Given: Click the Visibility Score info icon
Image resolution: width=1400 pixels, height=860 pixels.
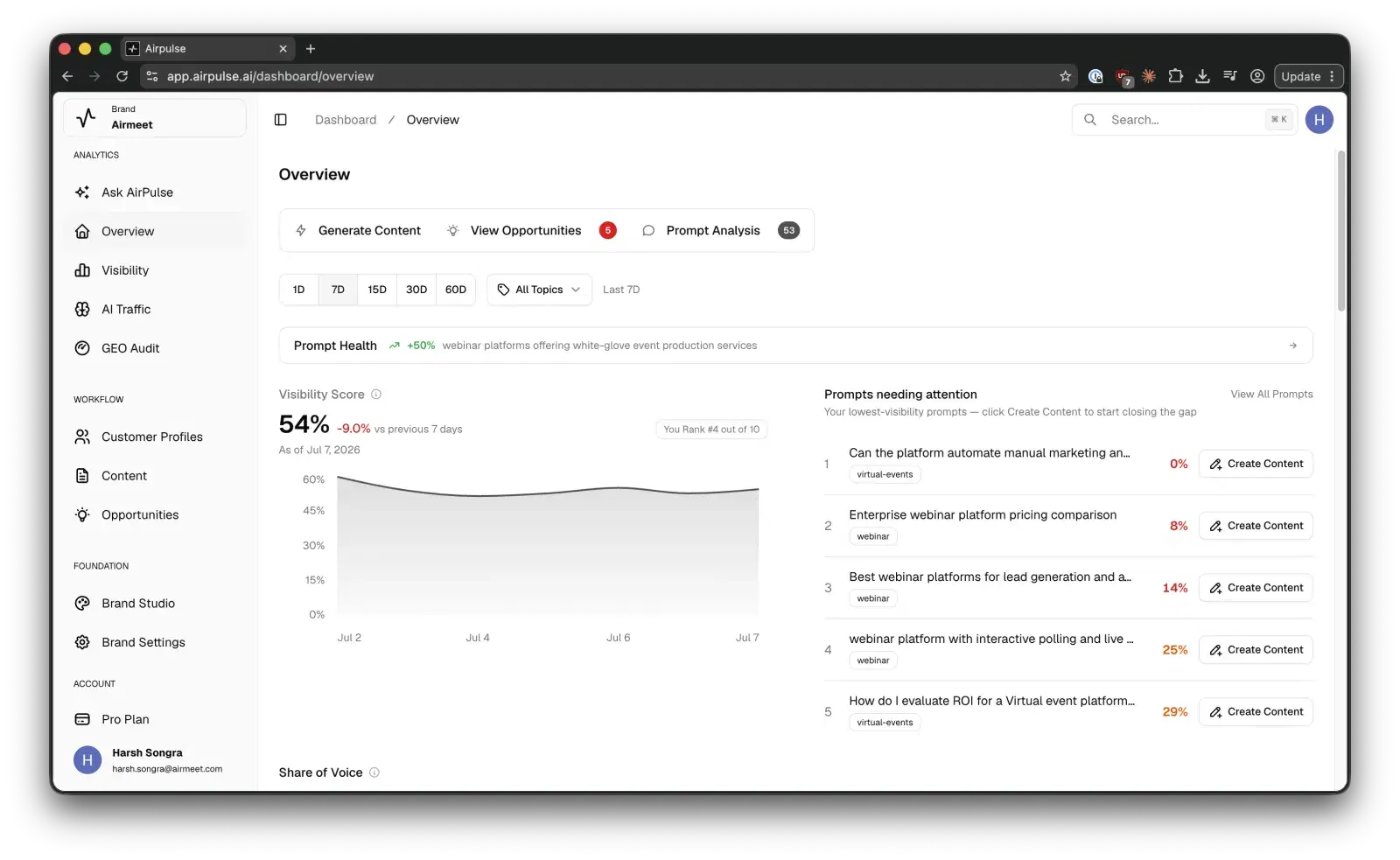Looking at the screenshot, I should click(x=376, y=395).
